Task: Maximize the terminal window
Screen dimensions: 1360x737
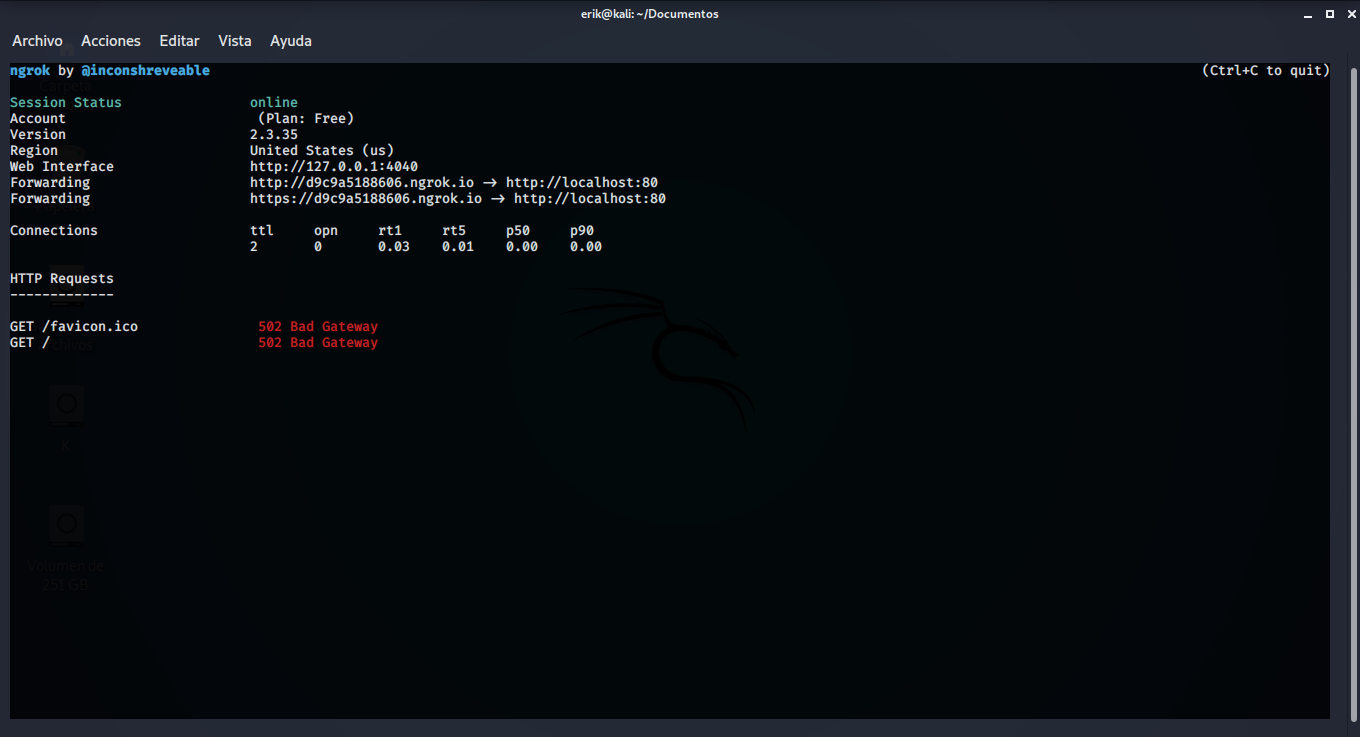Action: click(1329, 14)
